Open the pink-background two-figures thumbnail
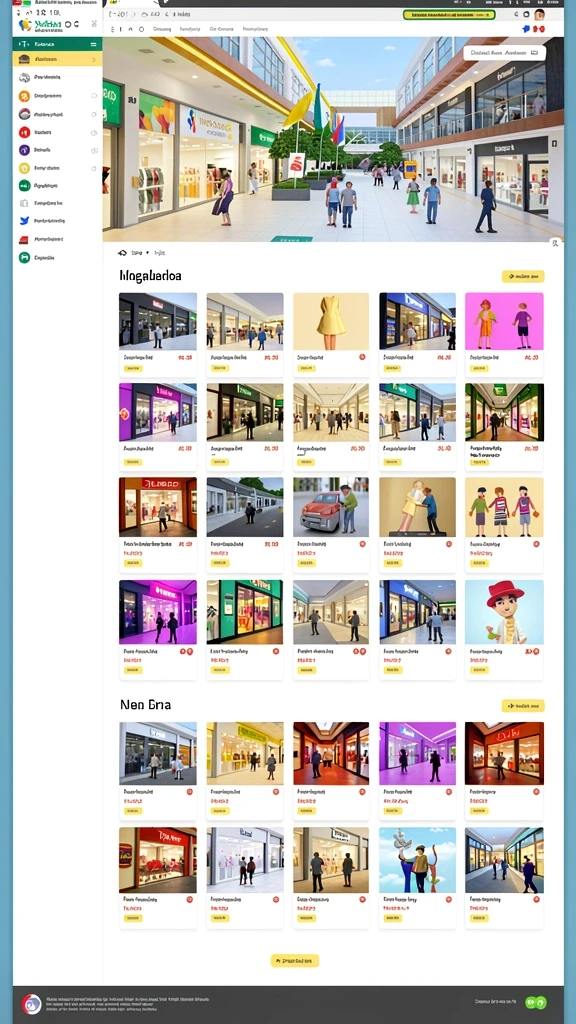 (504, 321)
